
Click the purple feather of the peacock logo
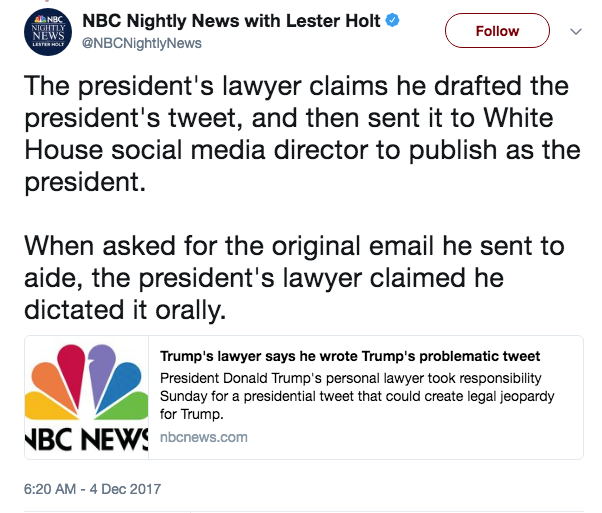(x=101, y=372)
